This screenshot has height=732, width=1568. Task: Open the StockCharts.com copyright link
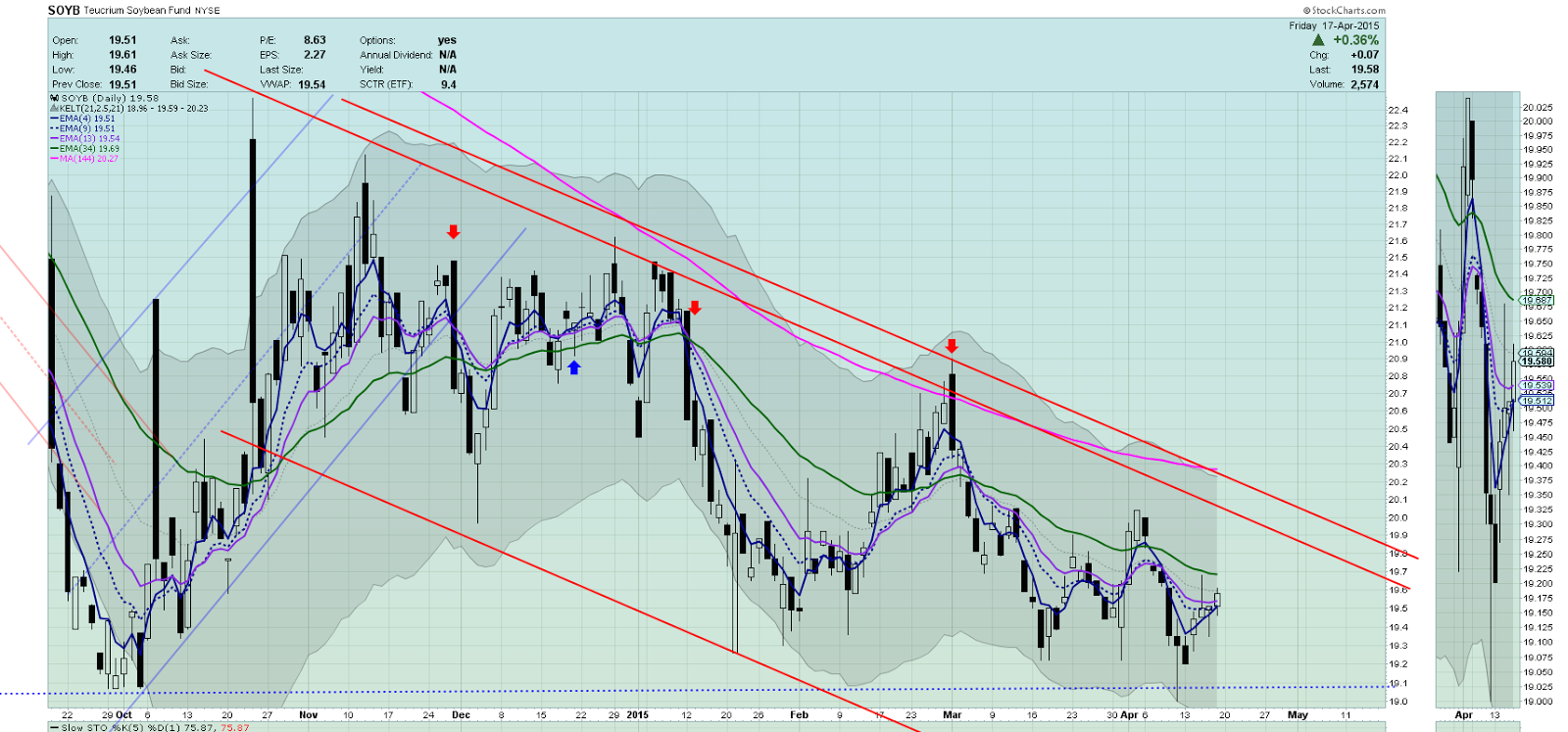click(1345, 11)
